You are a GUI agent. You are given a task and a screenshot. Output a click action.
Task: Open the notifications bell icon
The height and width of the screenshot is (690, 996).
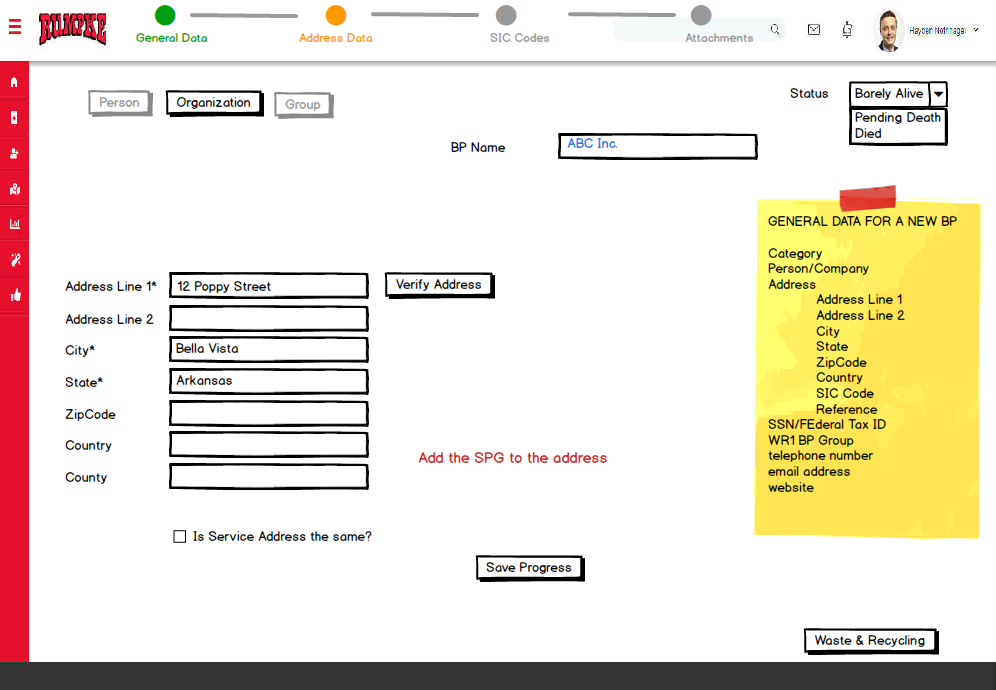coord(847,29)
